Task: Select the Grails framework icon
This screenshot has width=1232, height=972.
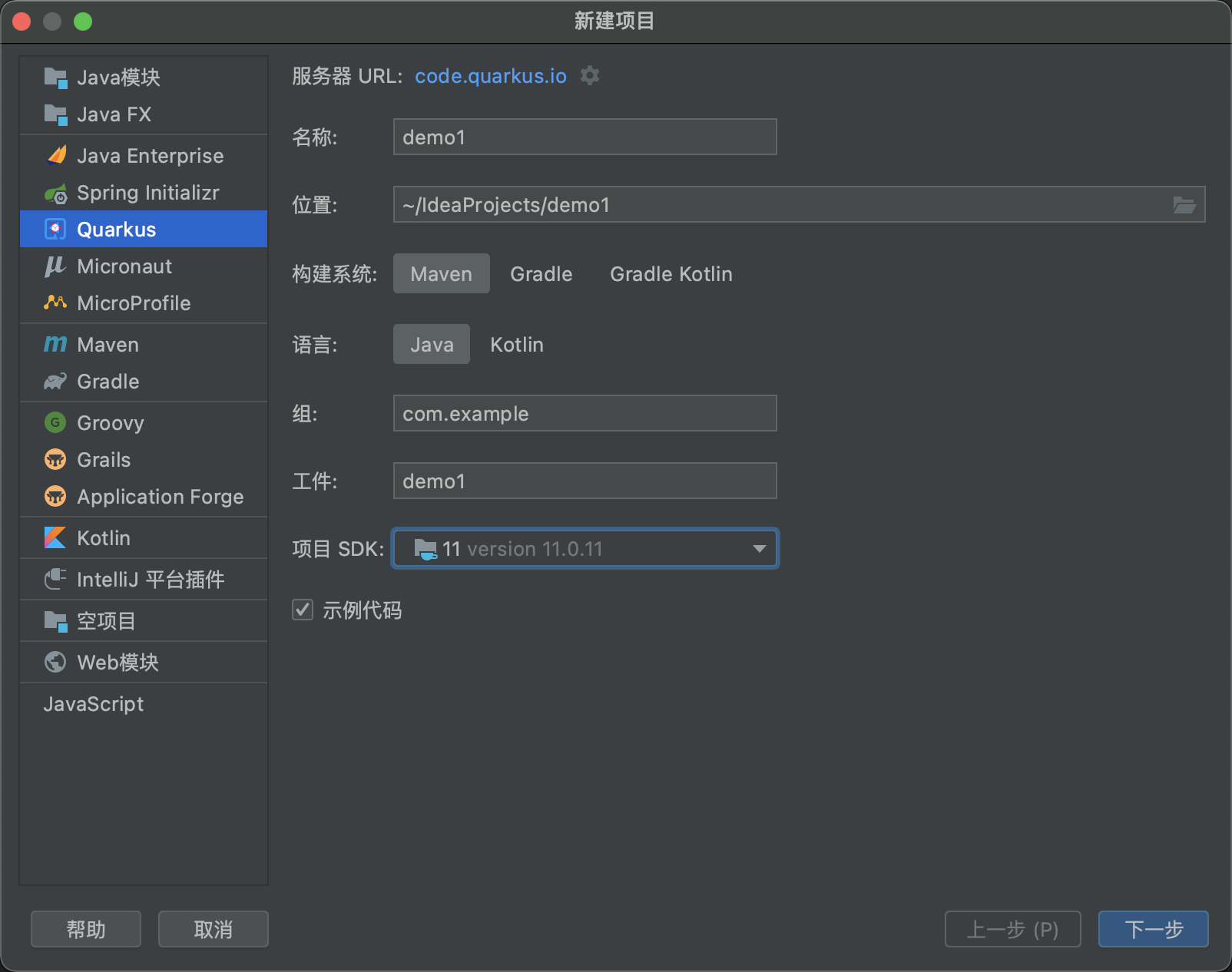Action: click(x=55, y=459)
